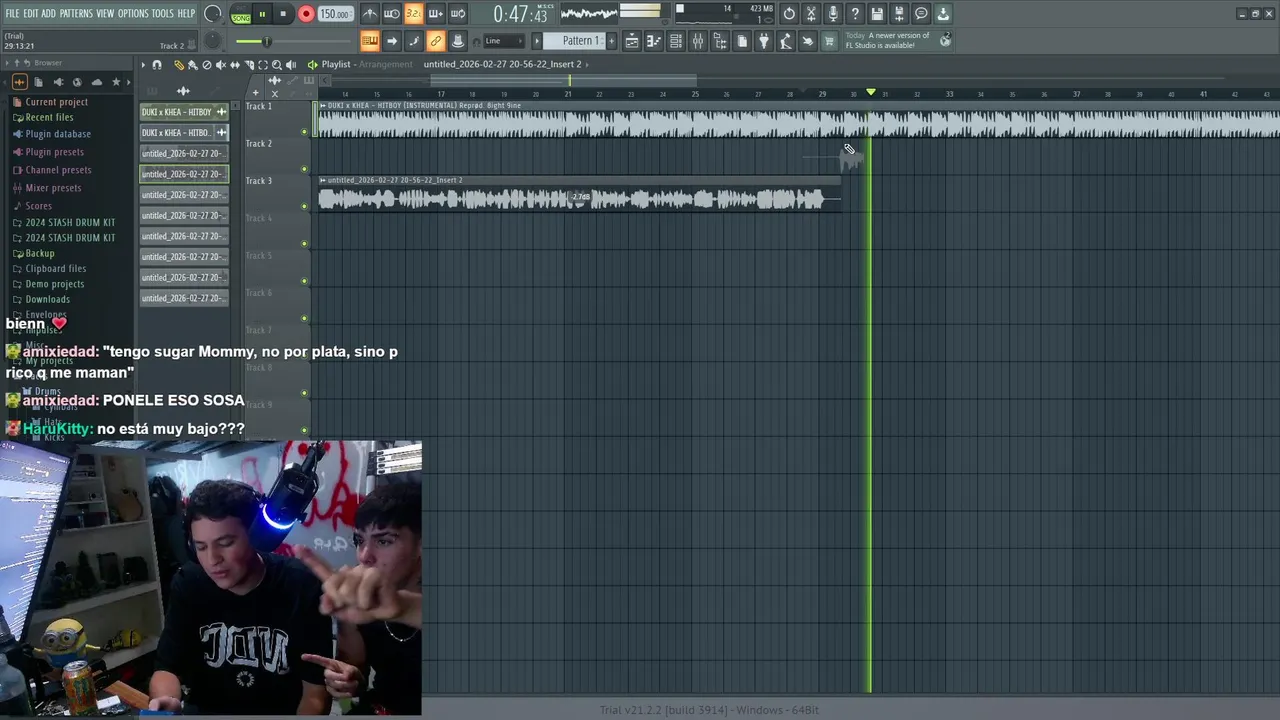The image size is (1280, 720).
Task: Open the Playlist options menu arrow
Action: click(x=143, y=65)
